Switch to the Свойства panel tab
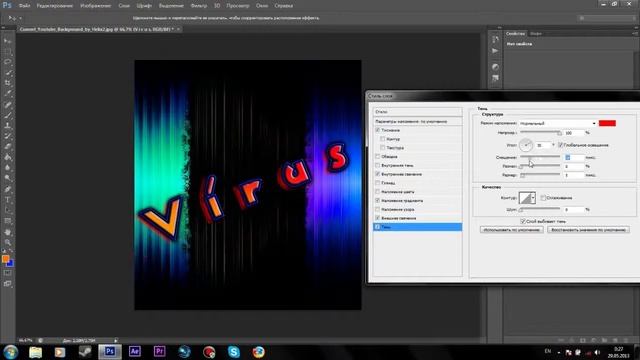640x360 pixels. coord(516,33)
